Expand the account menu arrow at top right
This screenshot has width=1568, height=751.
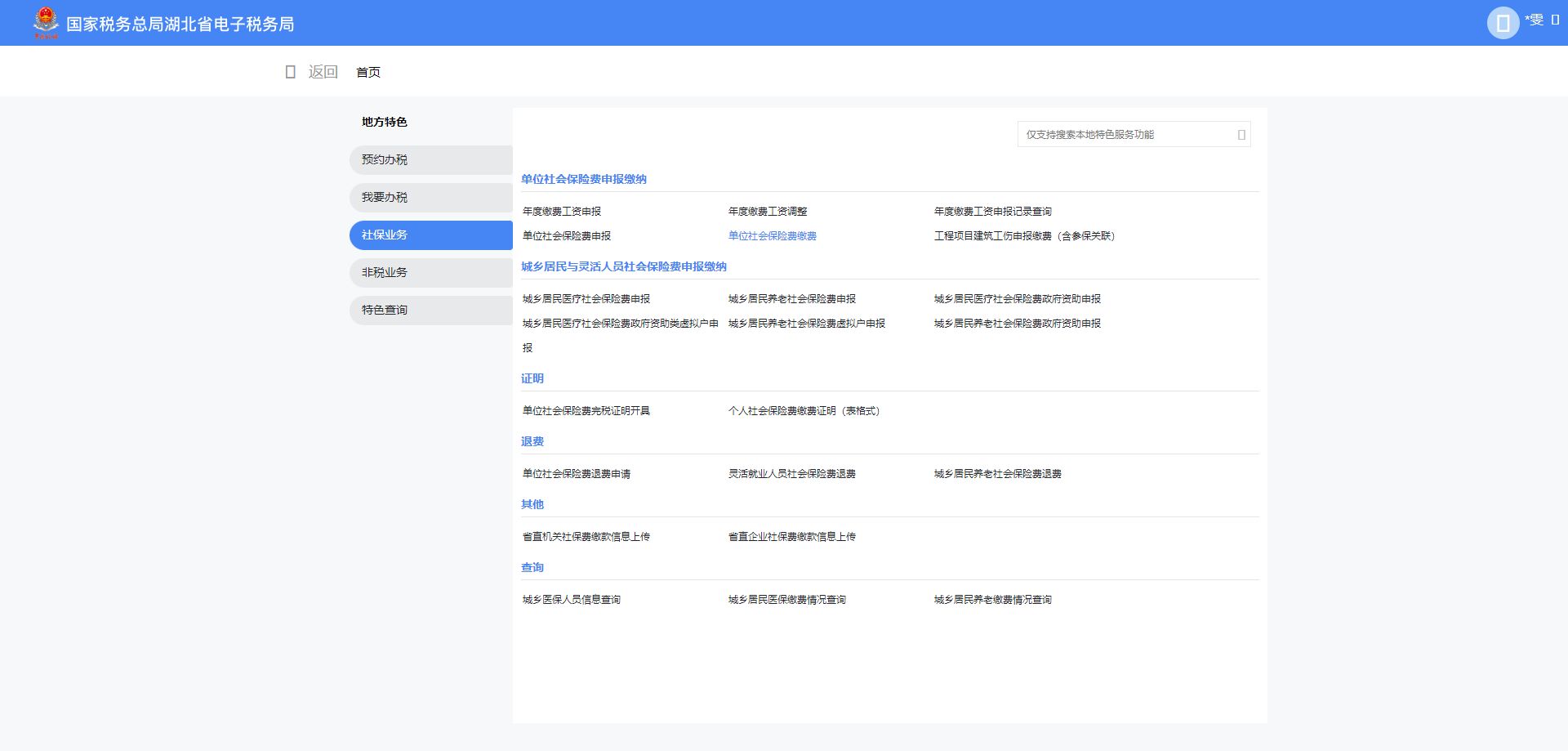coord(1555,20)
